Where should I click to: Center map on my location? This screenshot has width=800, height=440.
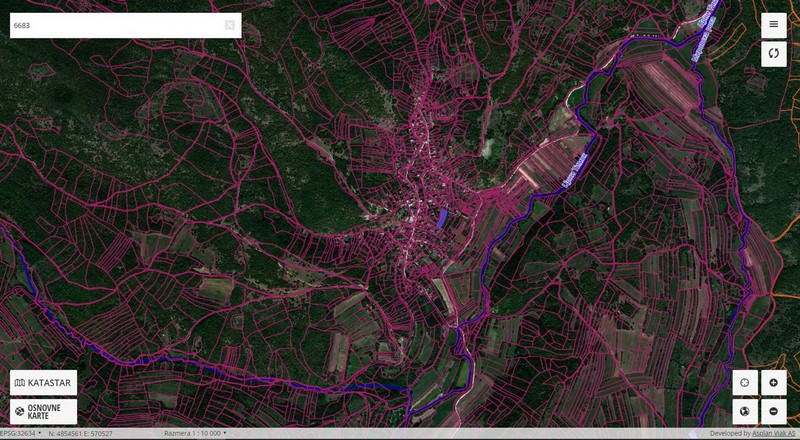pos(744,383)
